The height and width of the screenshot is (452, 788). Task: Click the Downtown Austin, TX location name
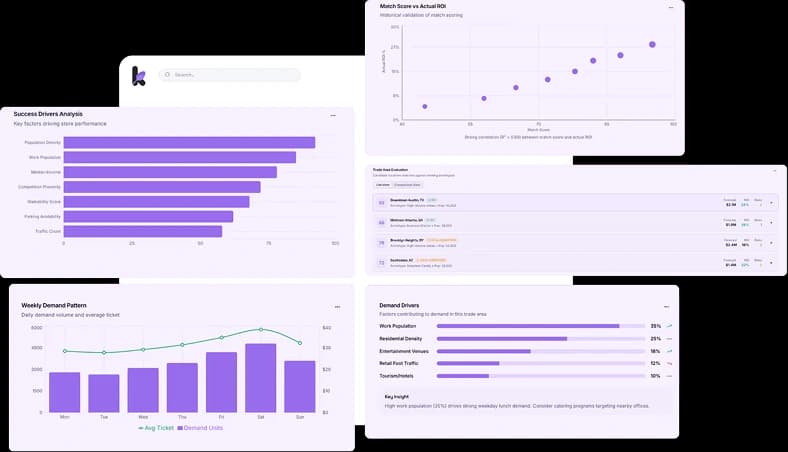click(x=407, y=200)
